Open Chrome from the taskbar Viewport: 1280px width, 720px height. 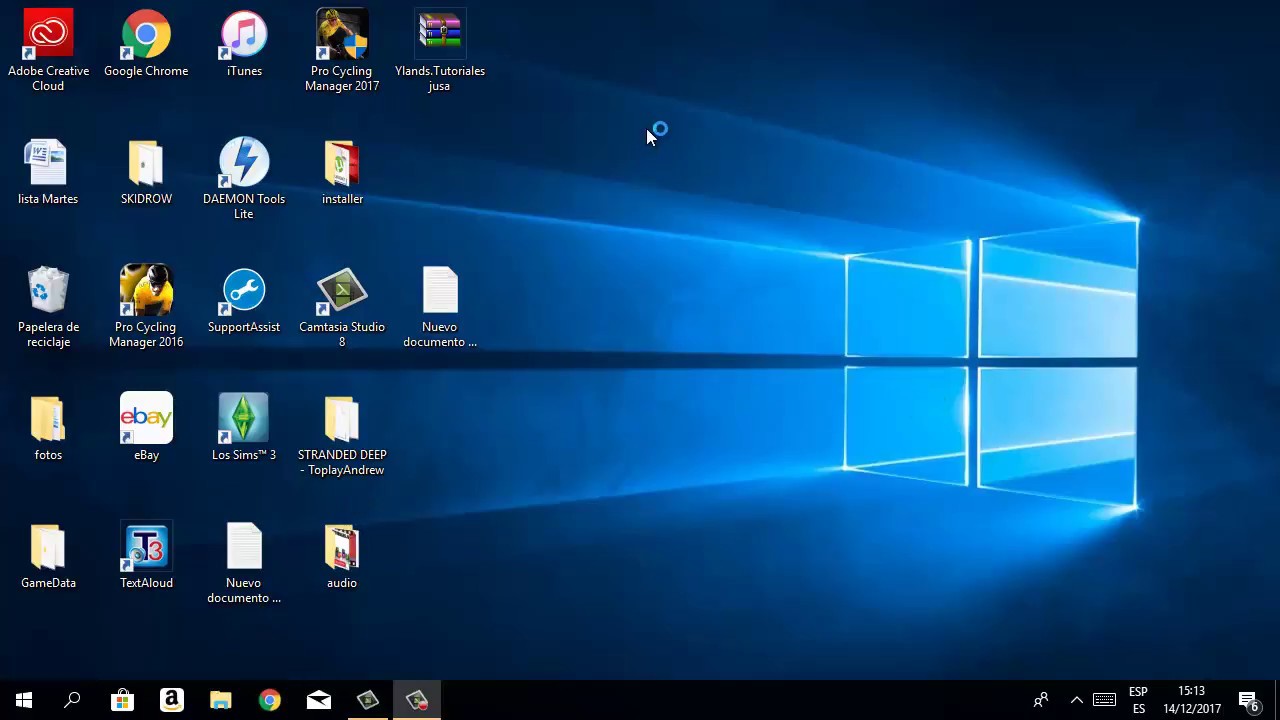click(x=270, y=700)
